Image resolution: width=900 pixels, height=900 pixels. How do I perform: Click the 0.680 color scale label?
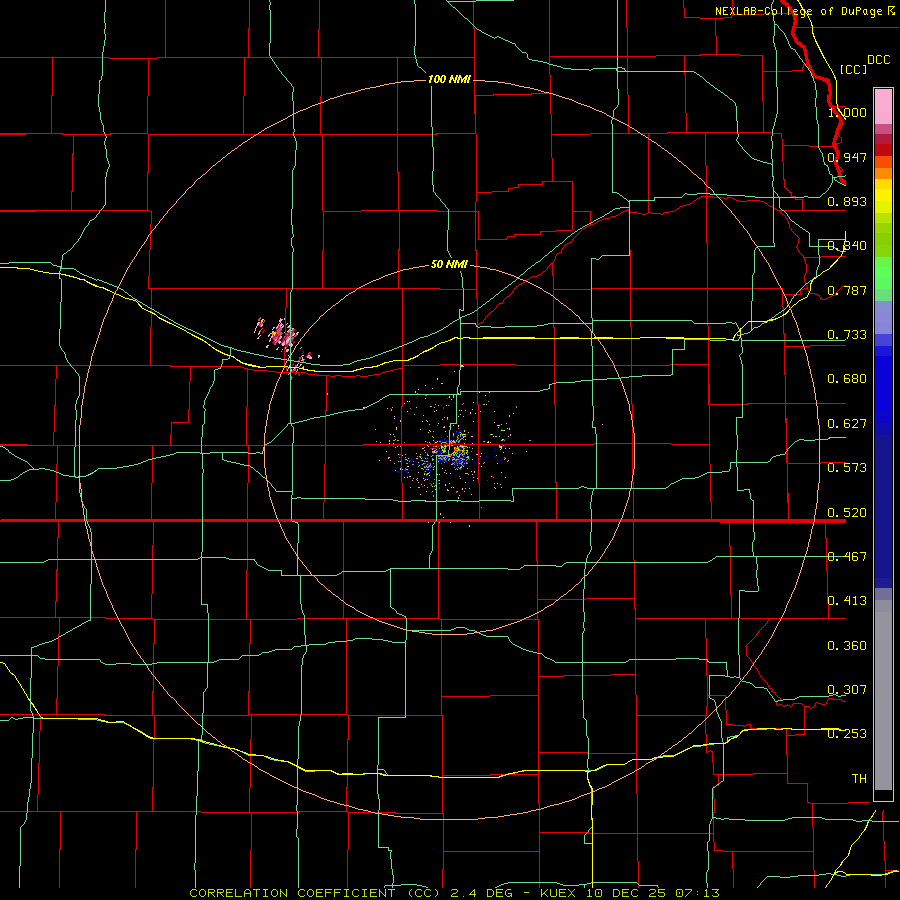pos(847,379)
